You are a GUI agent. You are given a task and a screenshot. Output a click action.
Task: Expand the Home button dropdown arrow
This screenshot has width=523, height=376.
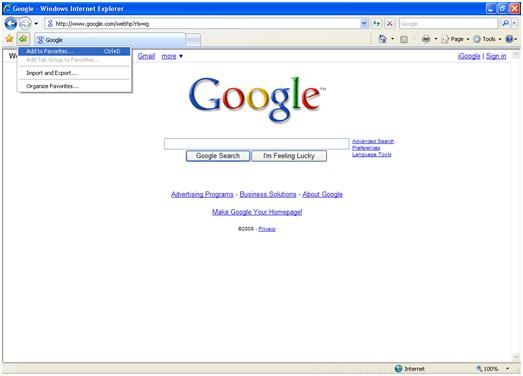tap(393, 39)
